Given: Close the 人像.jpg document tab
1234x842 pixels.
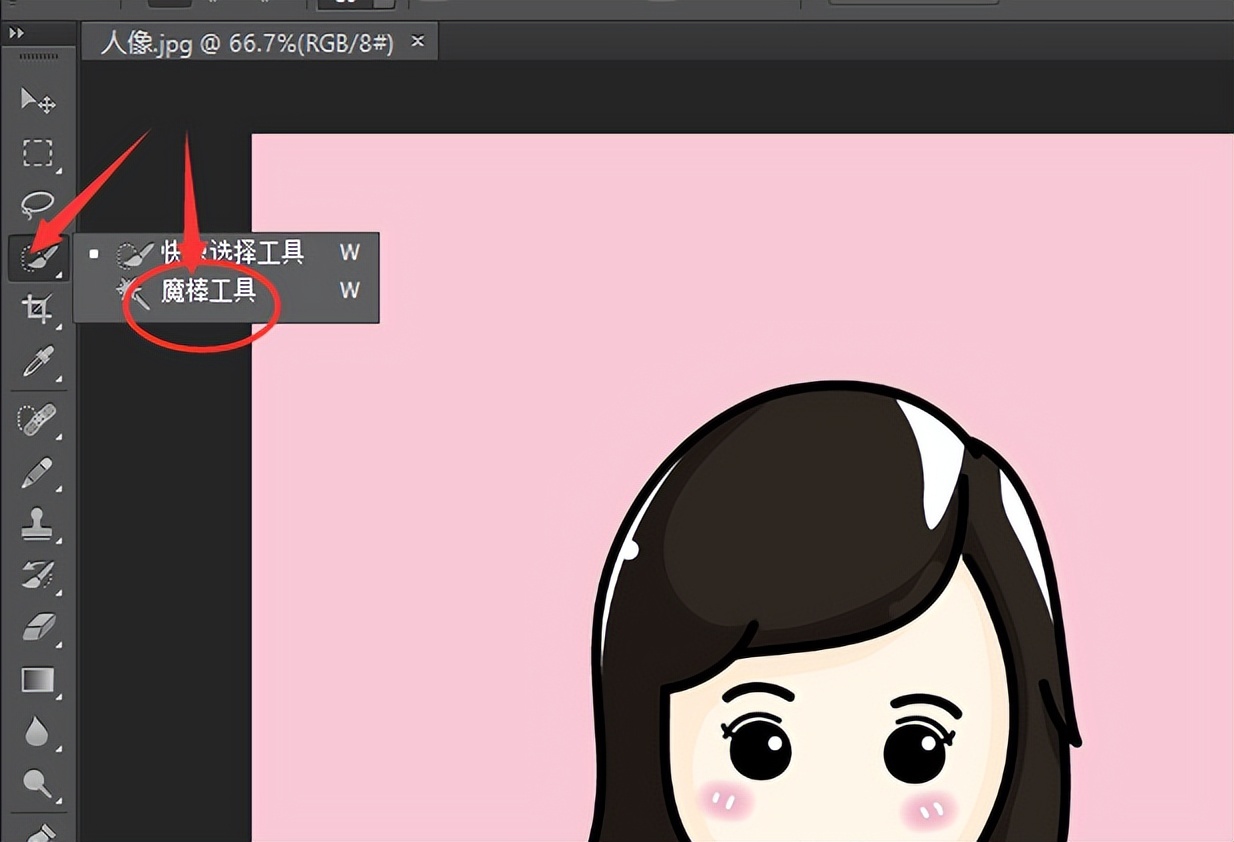Looking at the screenshot, I should [x=418, y=41].
